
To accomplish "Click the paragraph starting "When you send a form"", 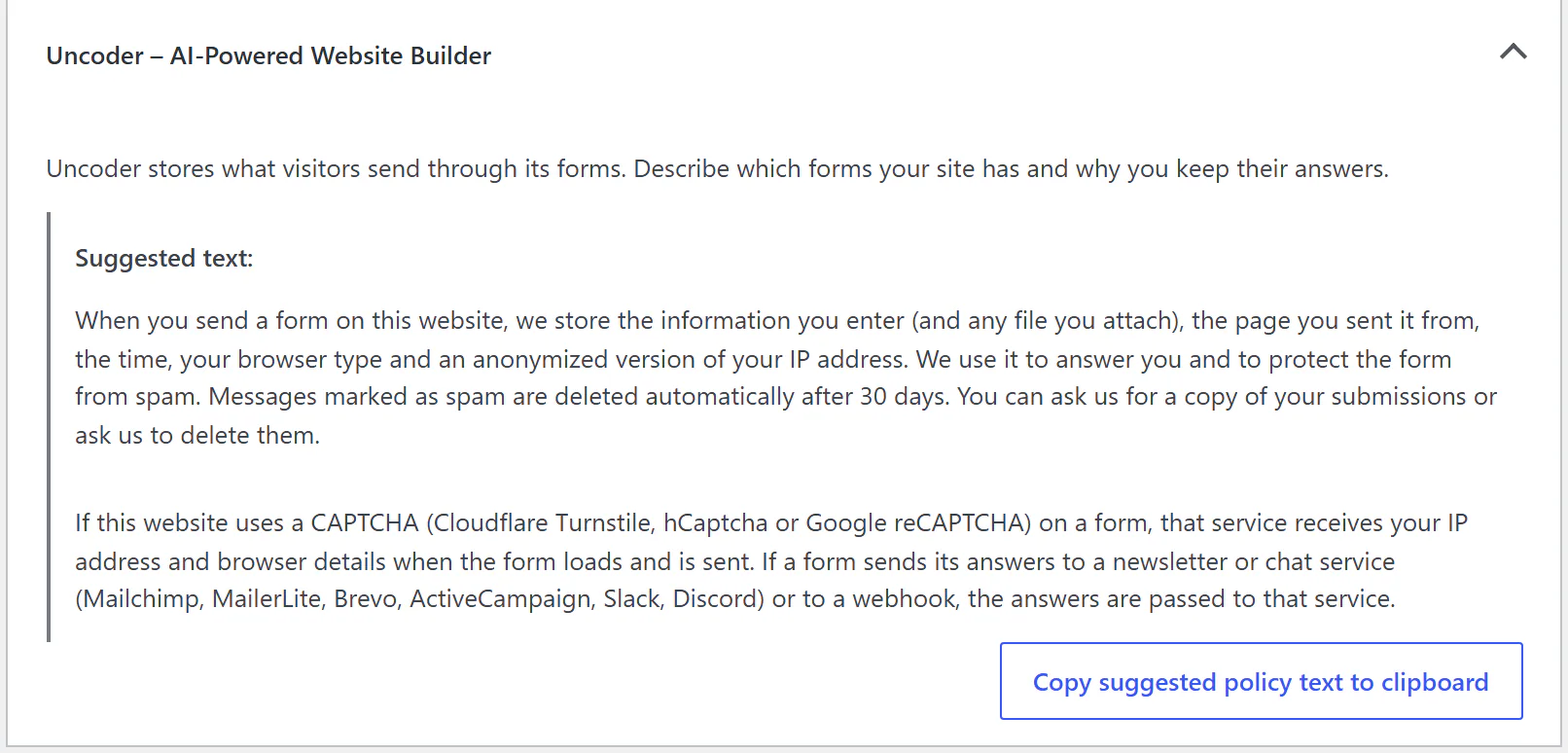I will [x=786, y=377].
